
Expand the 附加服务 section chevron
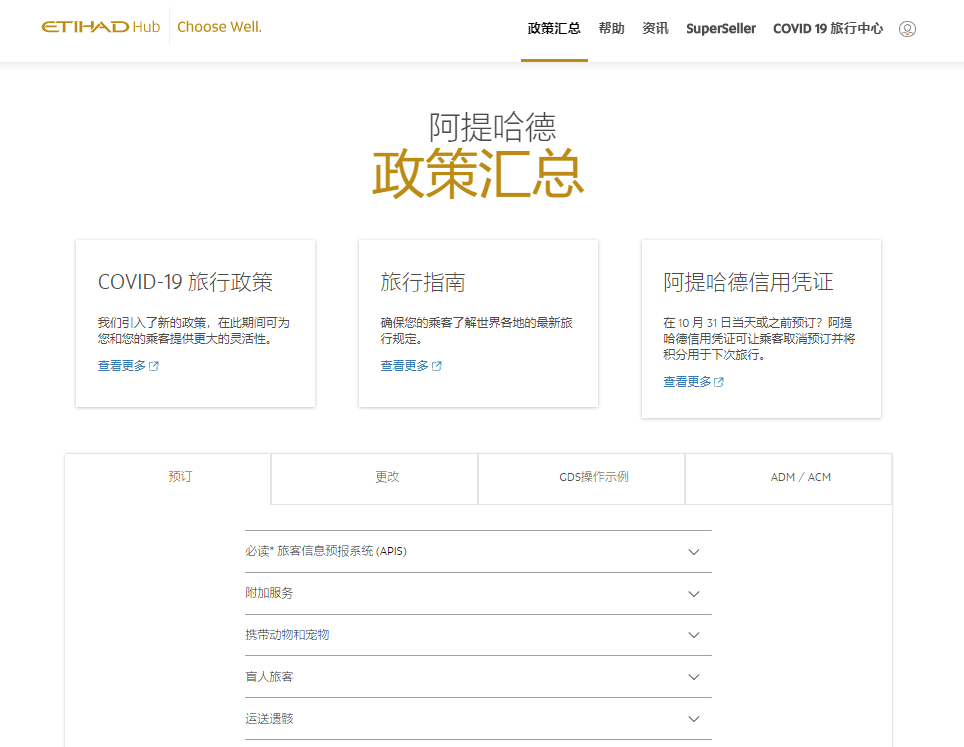pos(694,594)
